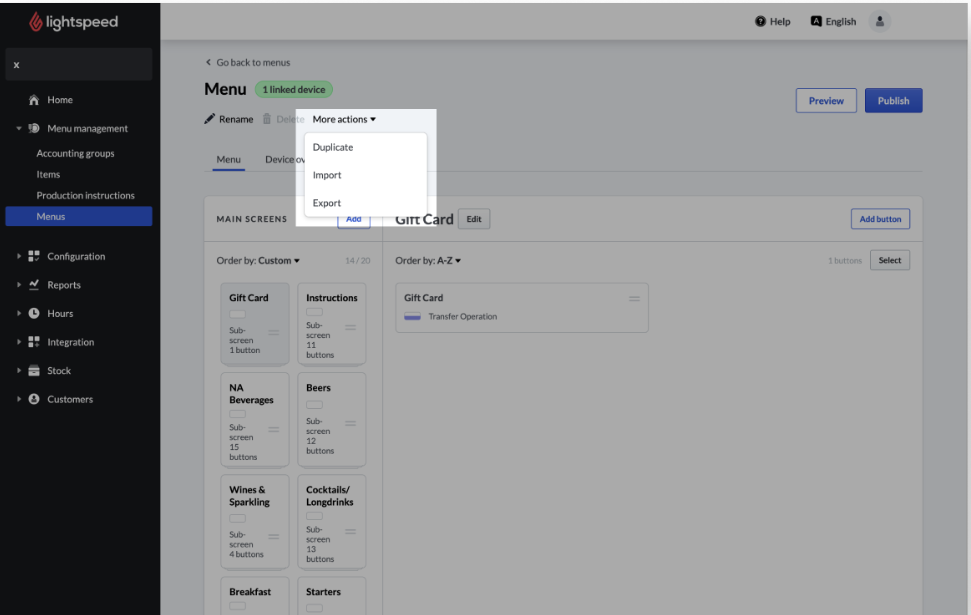Click the Preview button
This screenshot has width=971, height=615.
[826, 100]
